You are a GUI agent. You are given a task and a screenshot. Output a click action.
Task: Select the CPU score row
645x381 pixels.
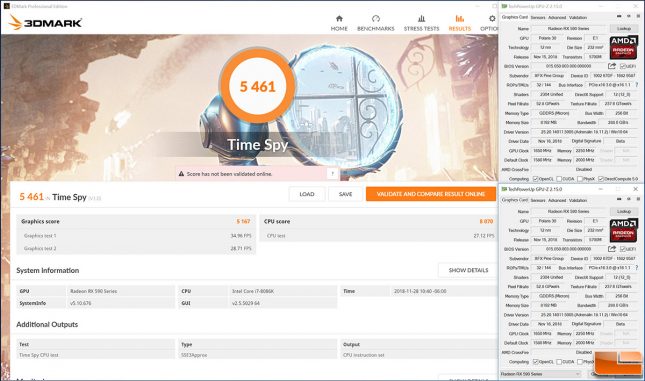[x=378, y=221]
